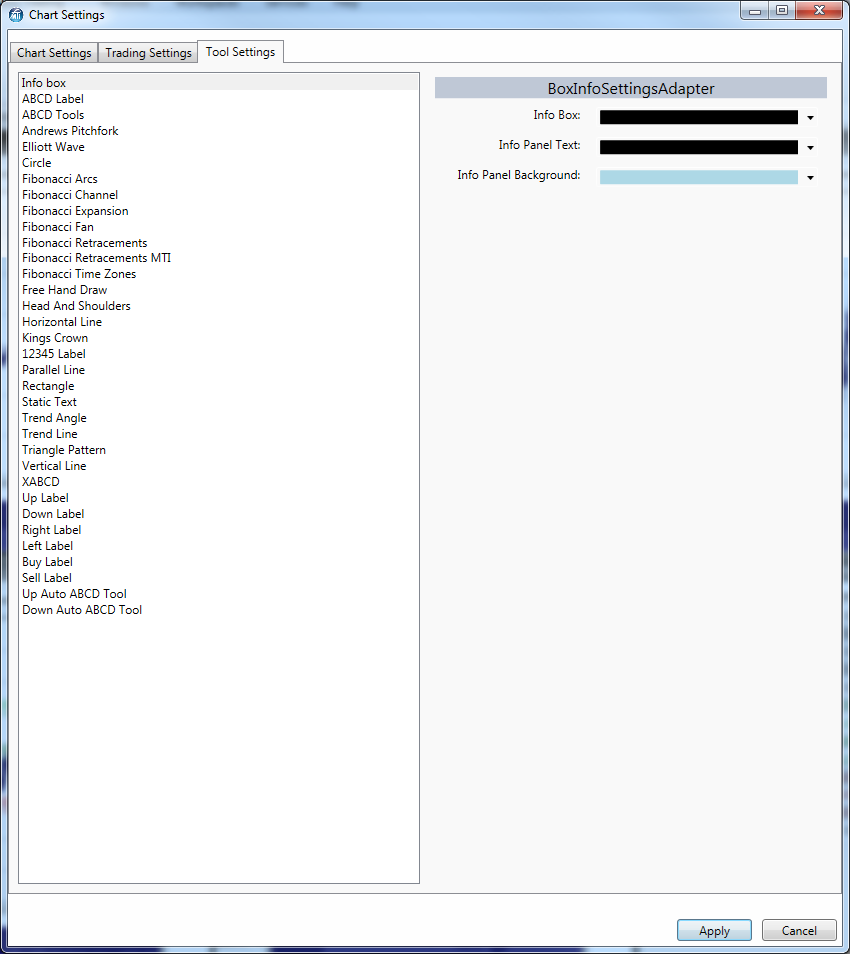The height and width of the screenshot is (954, 850).
Task: Choose Andrews Pitchfork from the list
Action: click(x=219, y=131)
